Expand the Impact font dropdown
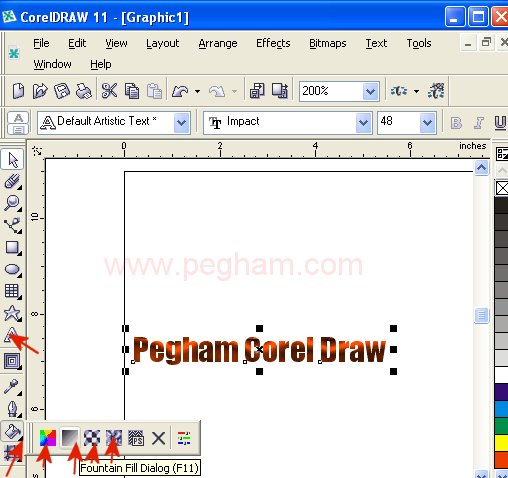Screen dimensions: 508x478 coord(364,123)
